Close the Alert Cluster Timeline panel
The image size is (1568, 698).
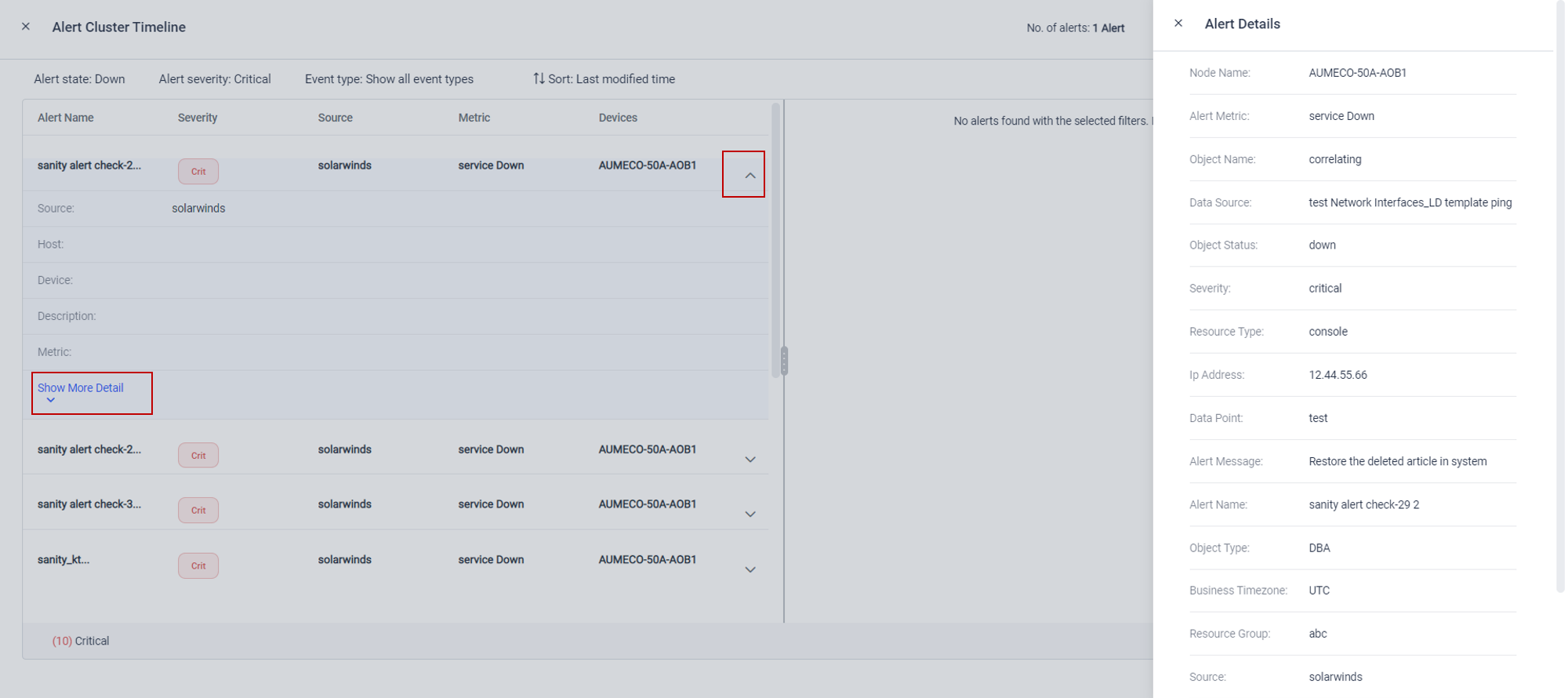pyautogui.click(x=26, y=27)
